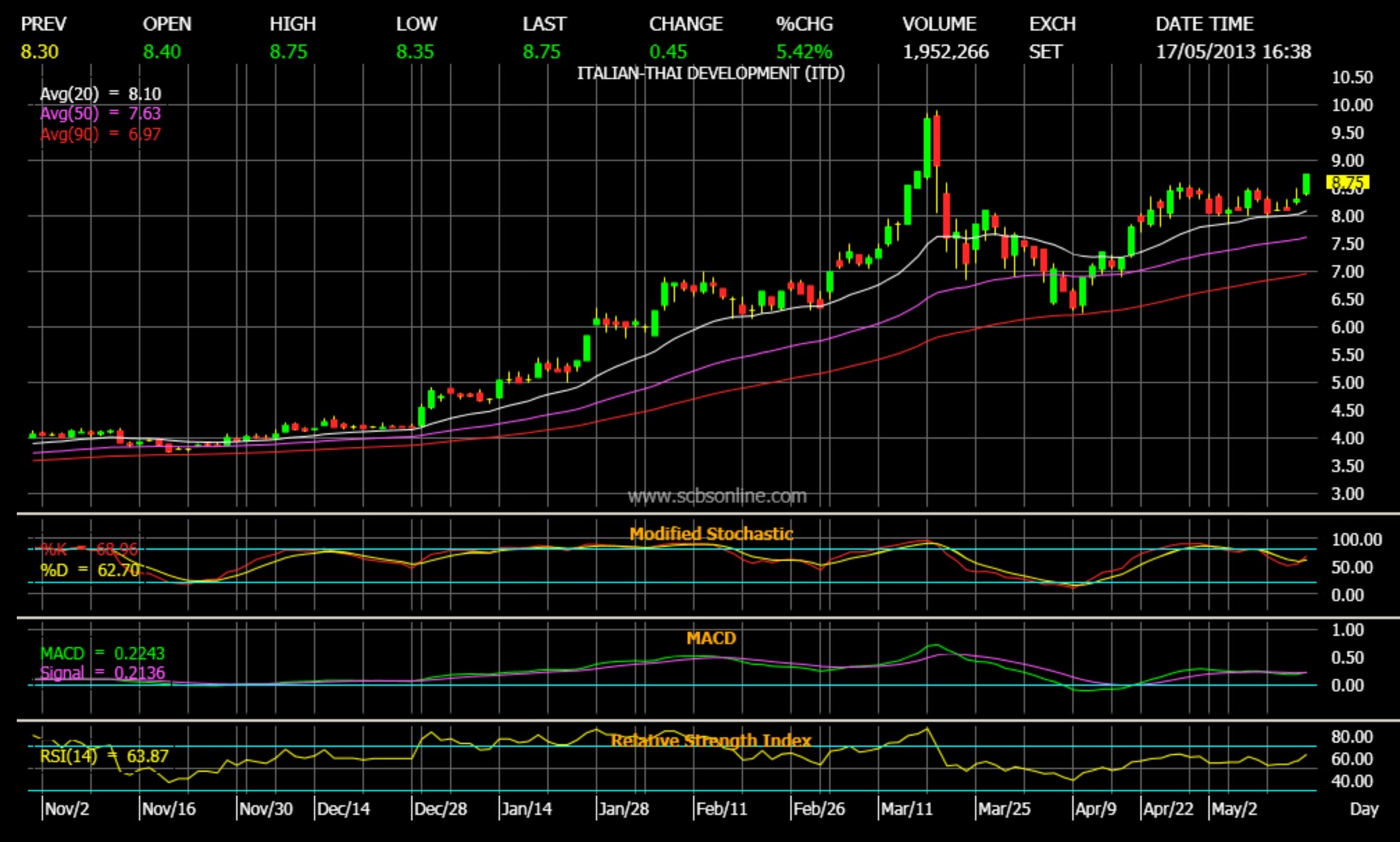
Task: Click the 80.00 RSI axis label
Action: (x=1351, y=736)
